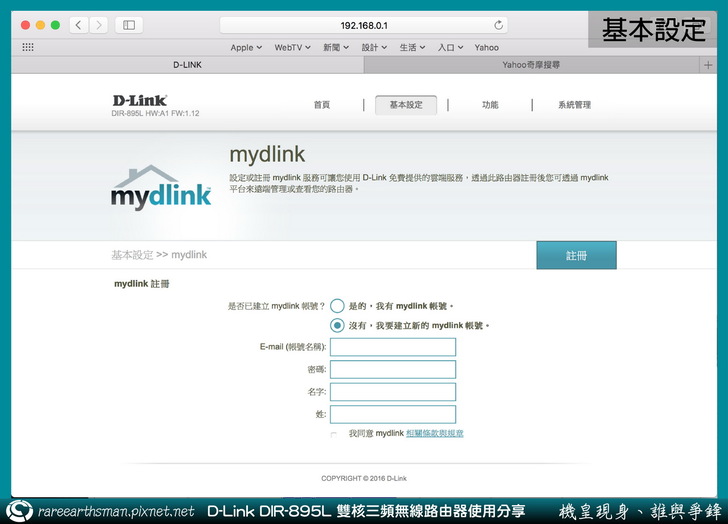Open the 相關條款與規章 link
728x524 pixels.
(x=435, y=433)
